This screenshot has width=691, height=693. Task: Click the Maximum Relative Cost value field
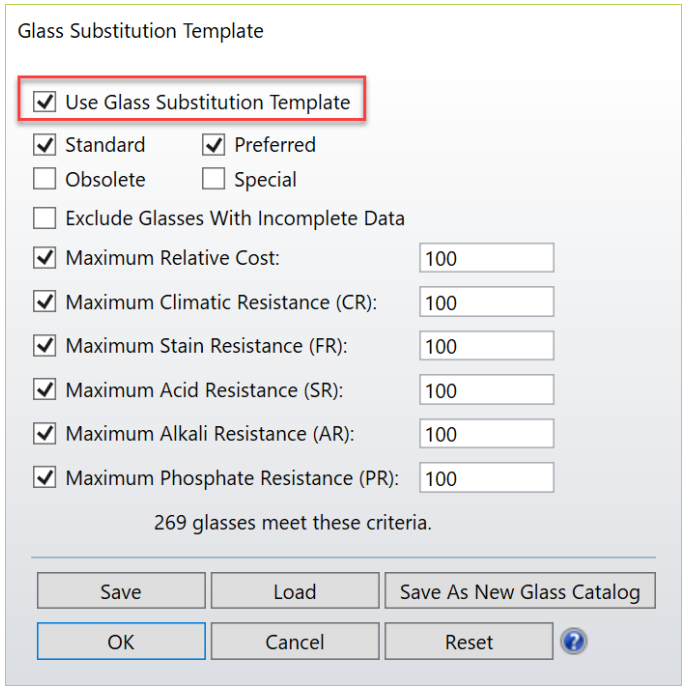[486, 258]
